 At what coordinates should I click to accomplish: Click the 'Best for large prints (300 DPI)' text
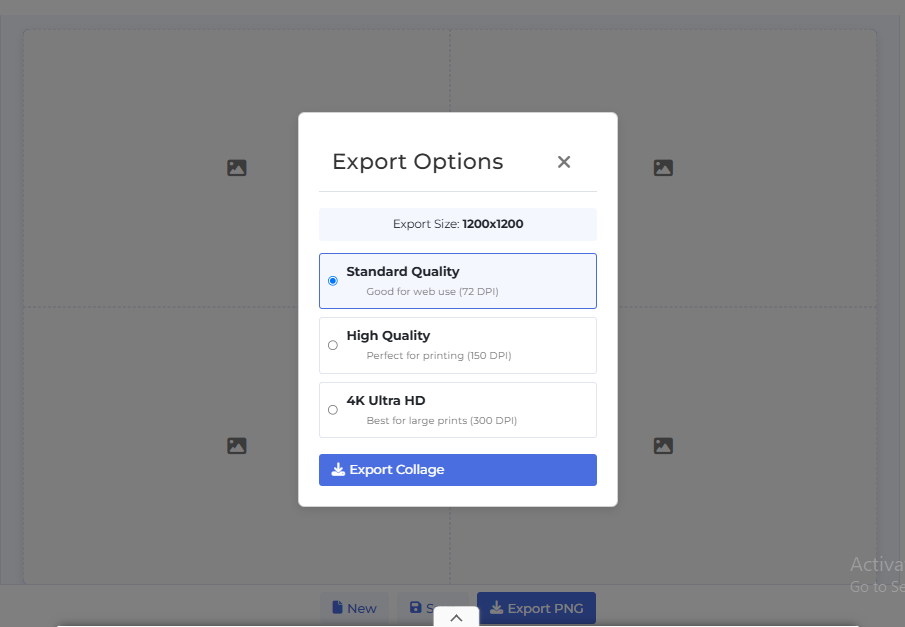[441, 421]
